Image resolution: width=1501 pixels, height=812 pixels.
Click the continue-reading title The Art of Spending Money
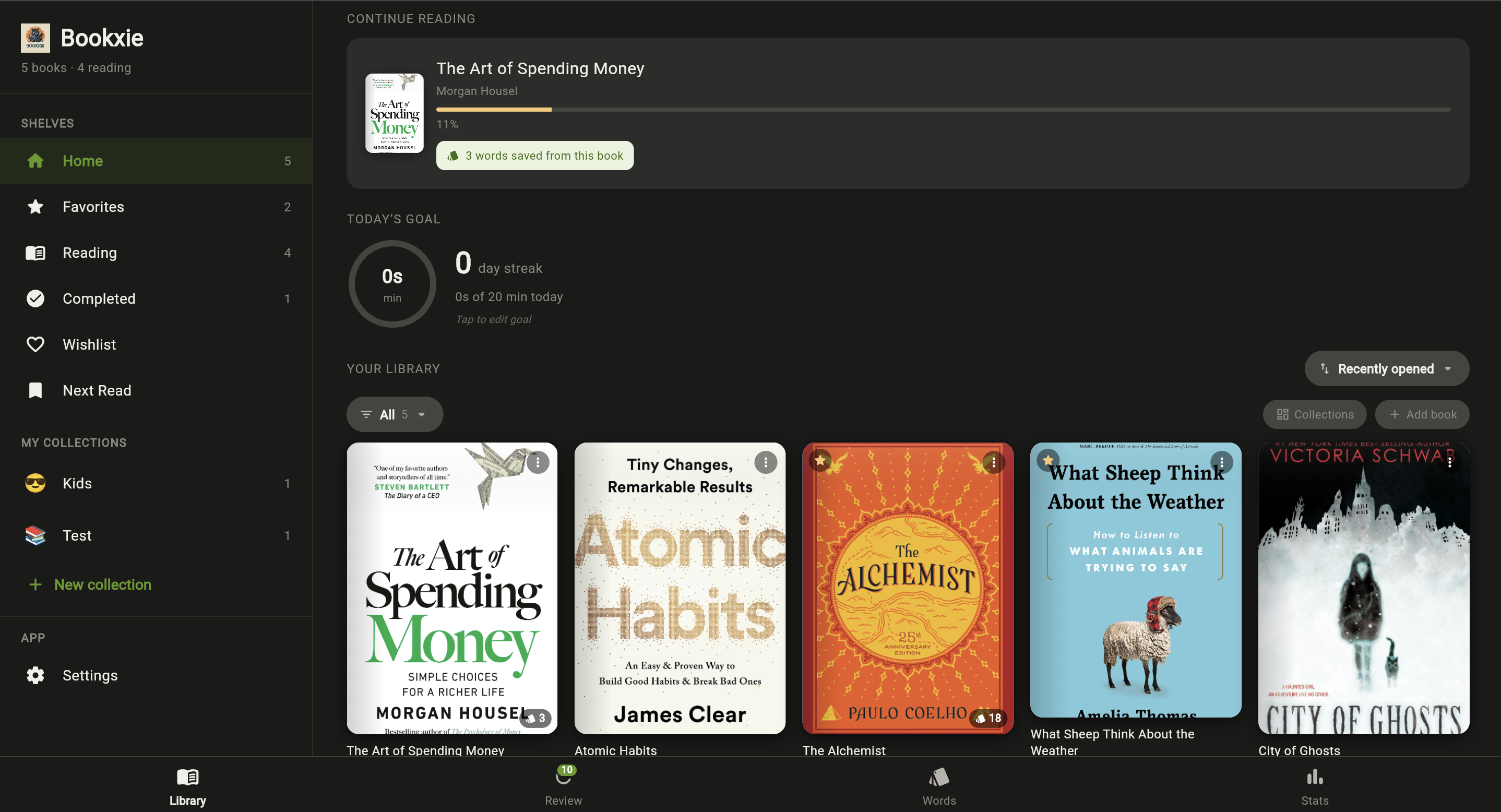tap(540, 68)
